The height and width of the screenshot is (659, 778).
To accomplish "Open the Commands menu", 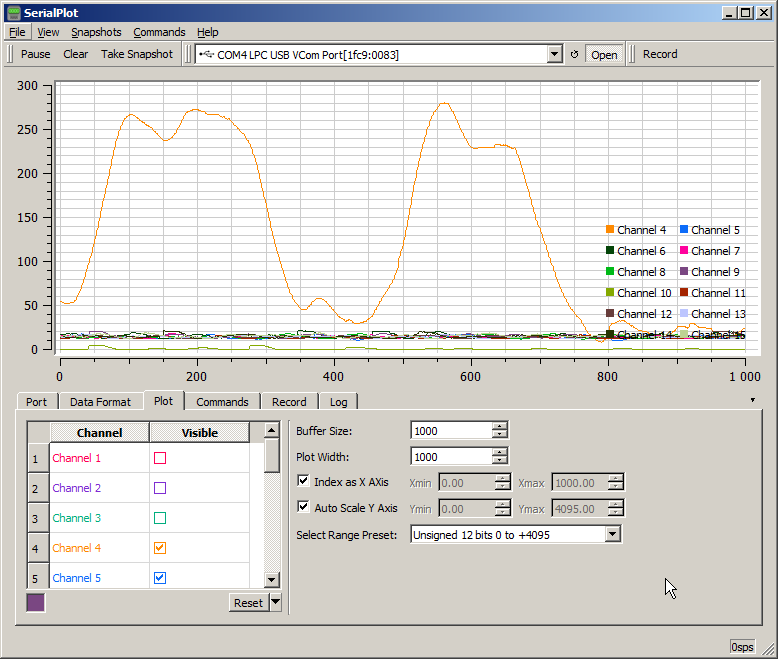I will point(159,32).
